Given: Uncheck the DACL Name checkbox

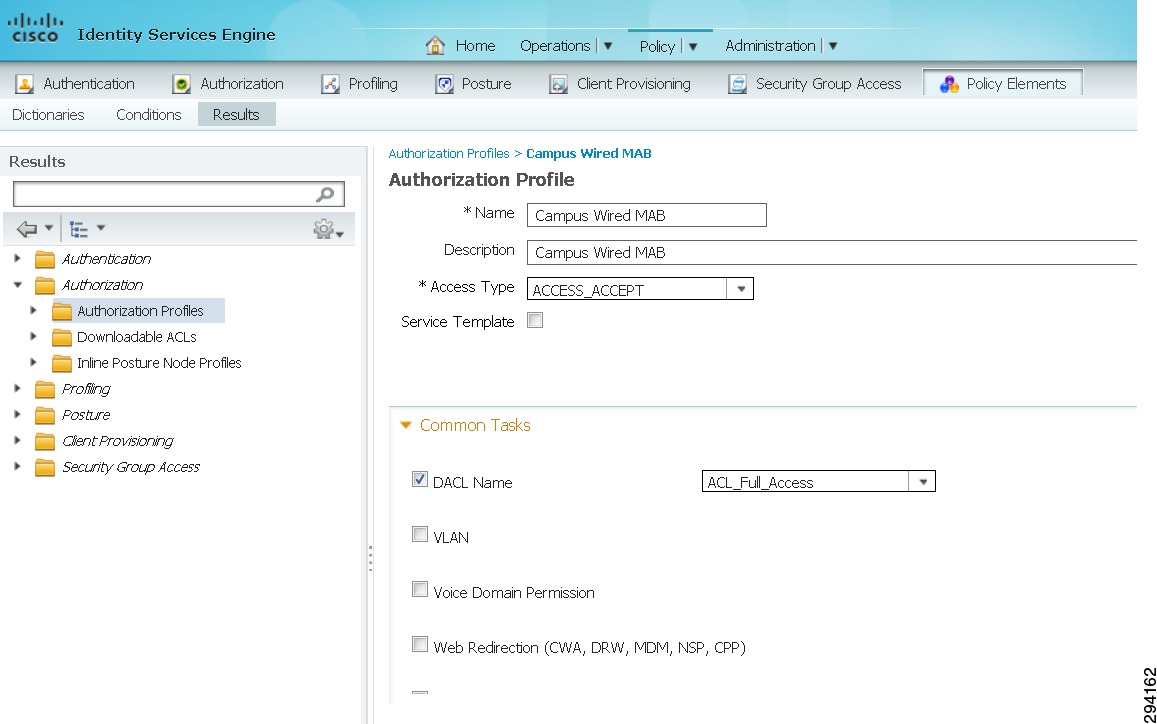Looking at the screenshot, I should [x=420, y=479].
